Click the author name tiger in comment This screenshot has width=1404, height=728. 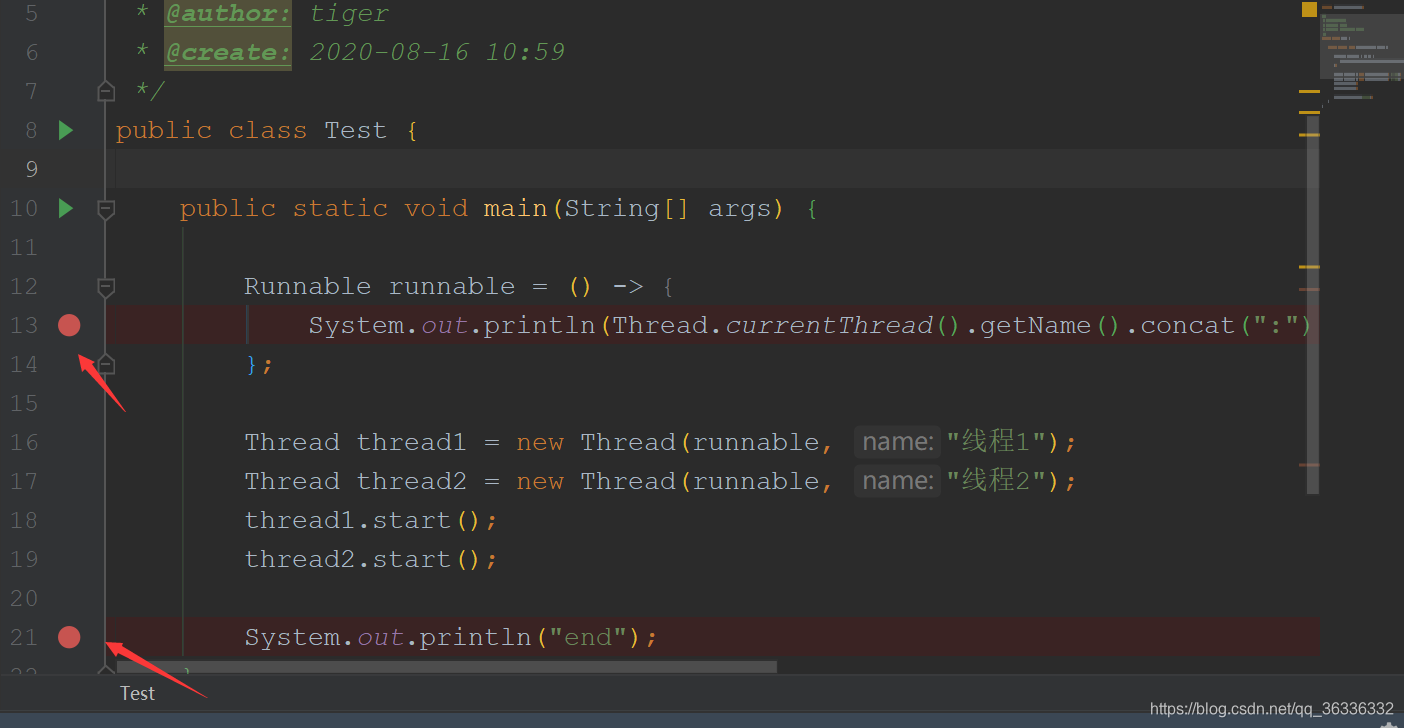tap(349, 14)
